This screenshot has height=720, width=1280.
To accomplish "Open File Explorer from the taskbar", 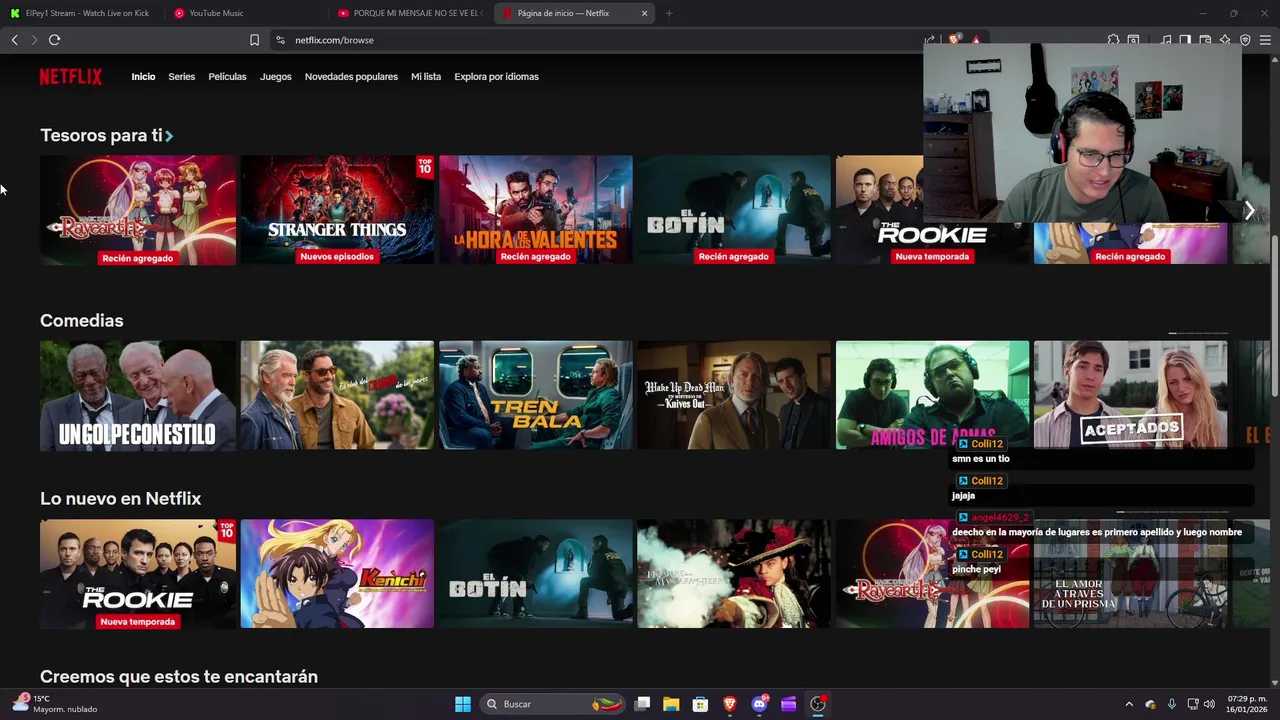I will [x=671, y=704].
